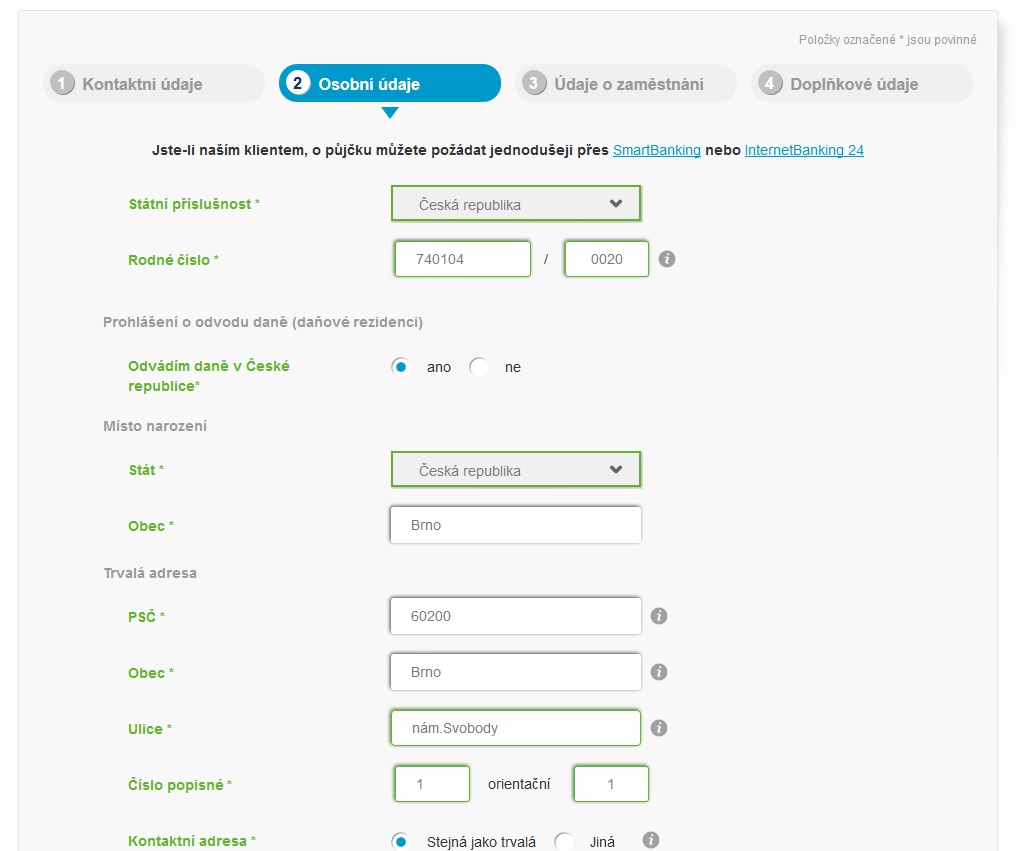The width and height of the screenshot is (1023, 851).
Task: Click the info icon next to Kontaktní adresa
Action: click(650, 840)
